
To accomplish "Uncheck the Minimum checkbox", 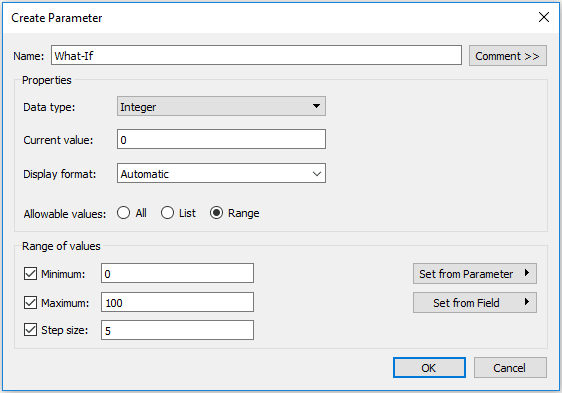I will click(x=30, y=274).
